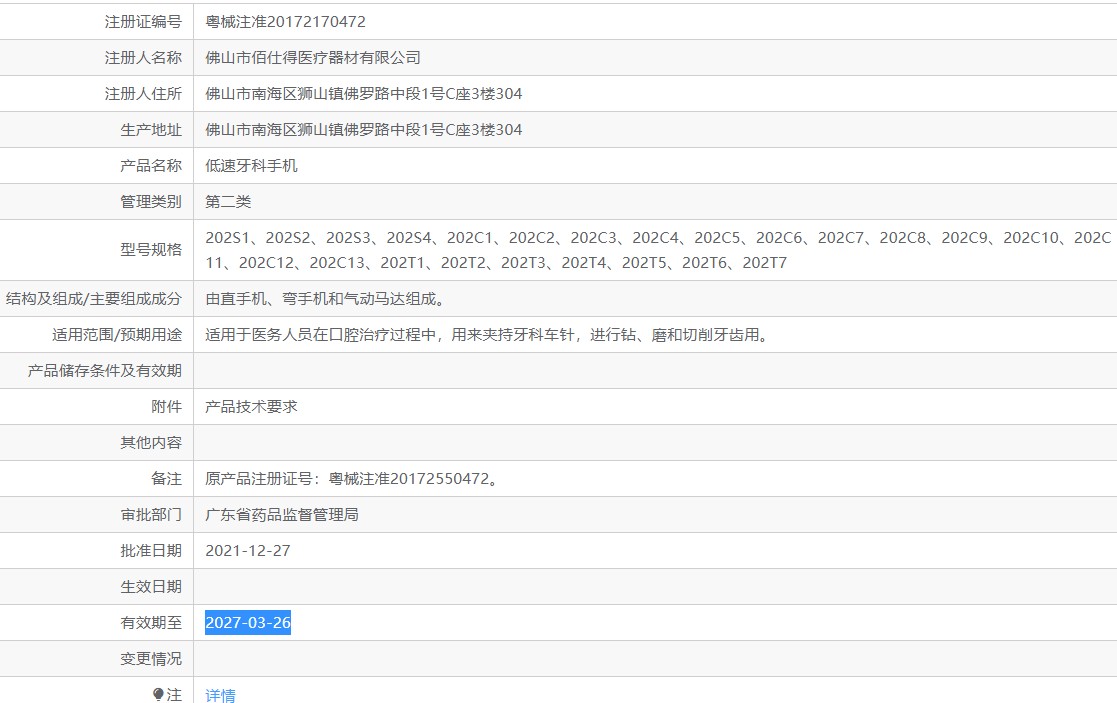Click the 型号规格 label

click(x=151, y=250)
